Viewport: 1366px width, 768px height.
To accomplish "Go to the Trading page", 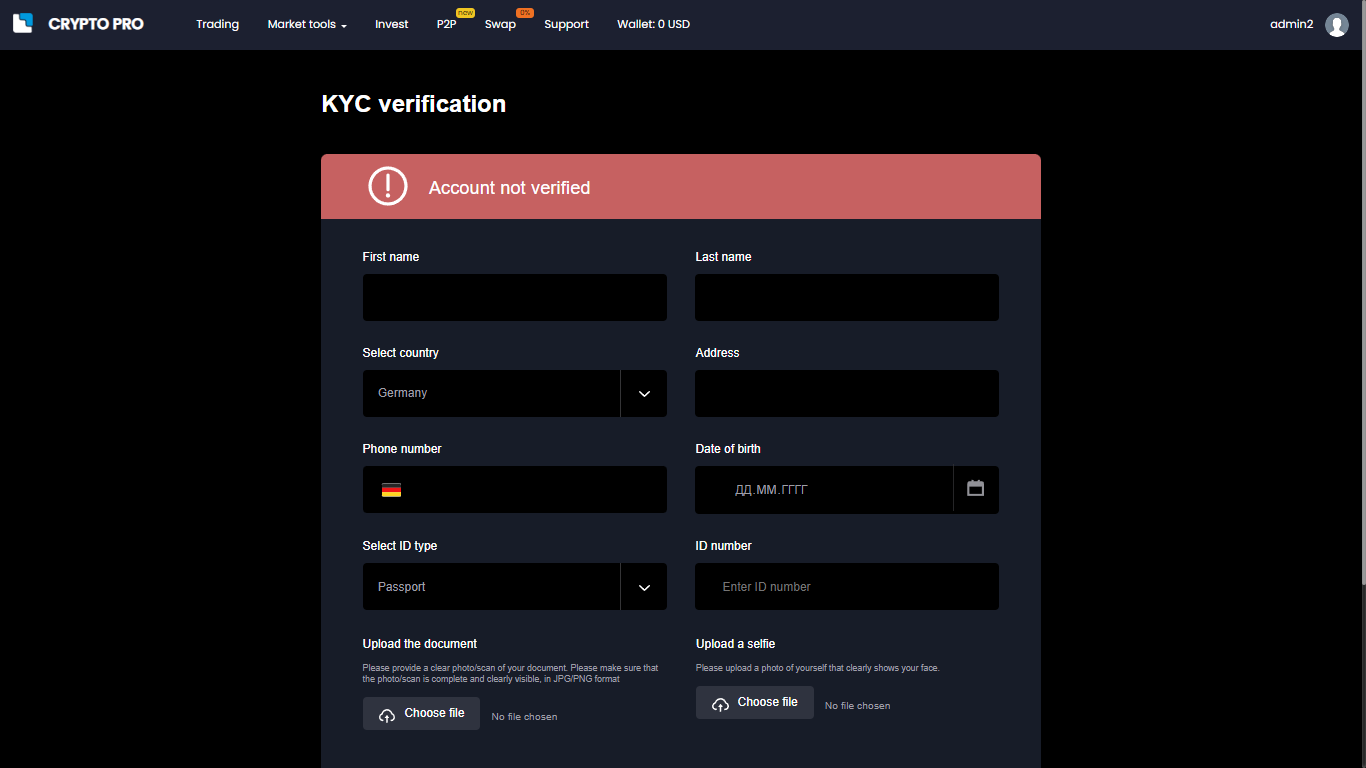I will pos(217,25).
